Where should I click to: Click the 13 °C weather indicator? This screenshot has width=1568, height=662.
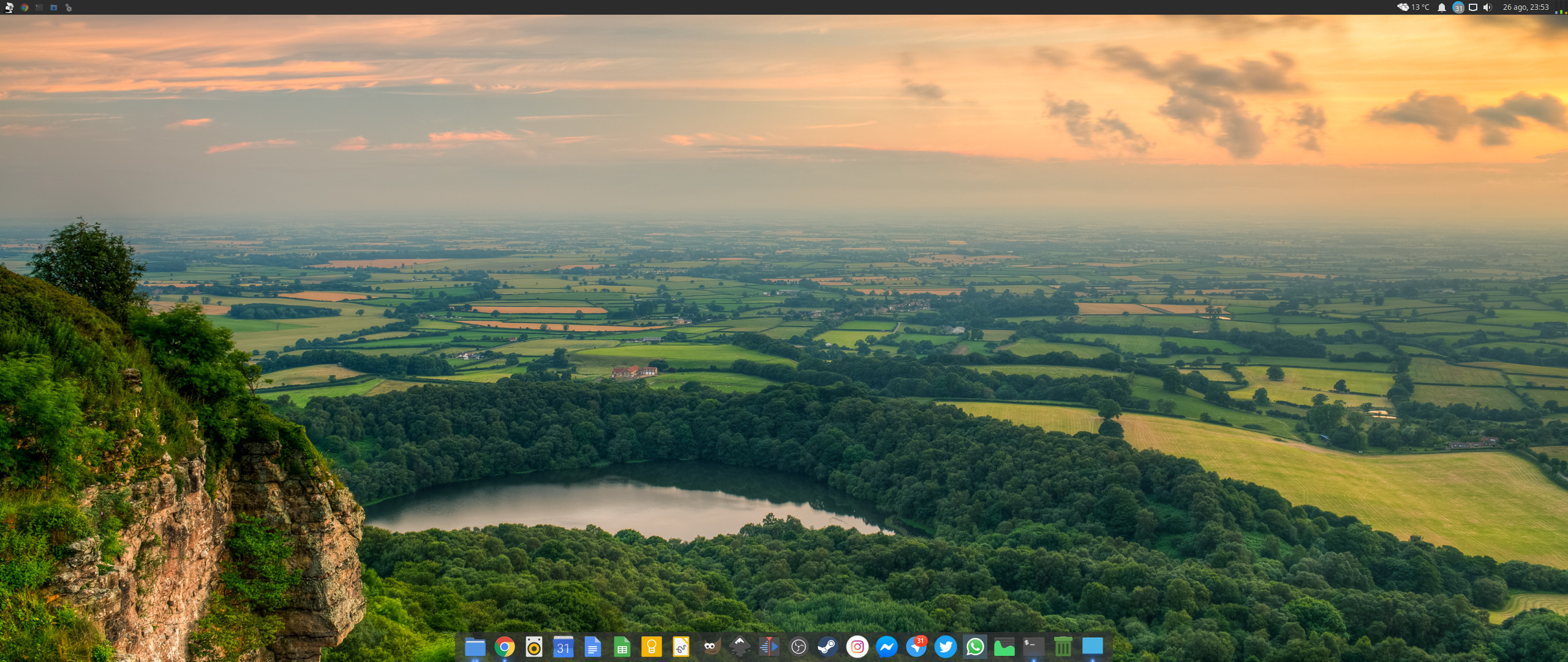[x=1413, y=7]
